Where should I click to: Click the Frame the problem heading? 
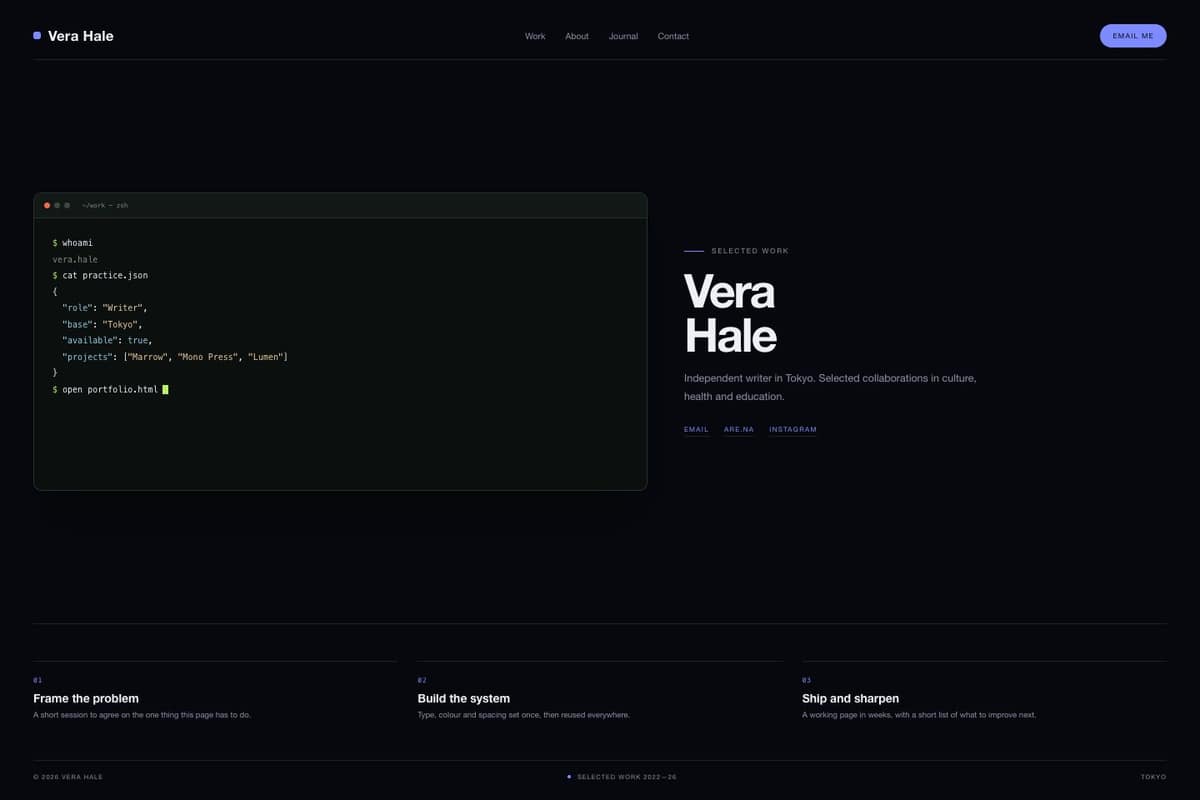(86, 698)
